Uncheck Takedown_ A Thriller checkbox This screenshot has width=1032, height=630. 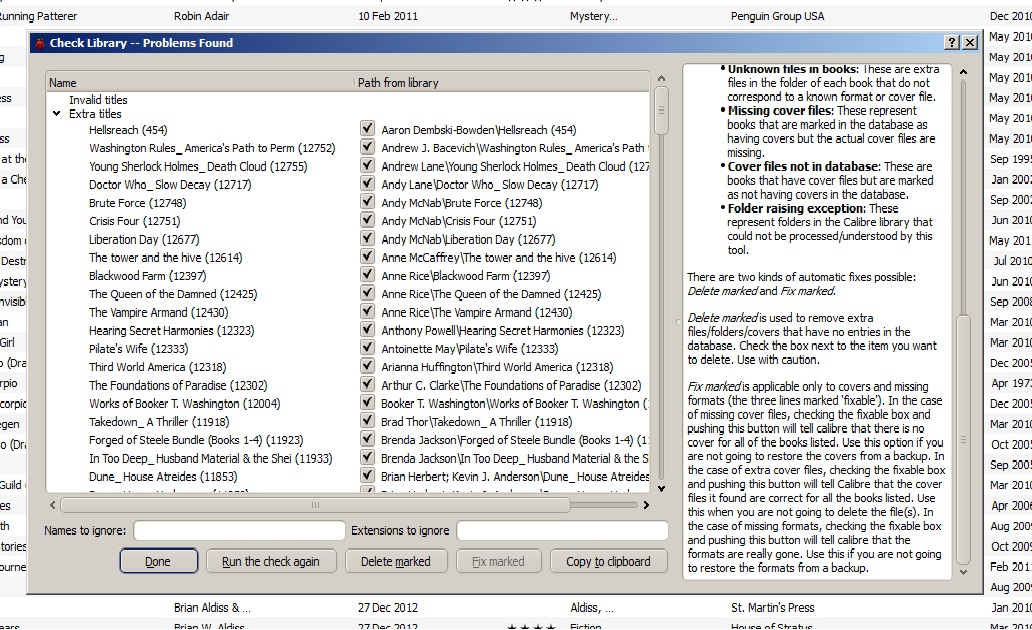coord(367,421)
